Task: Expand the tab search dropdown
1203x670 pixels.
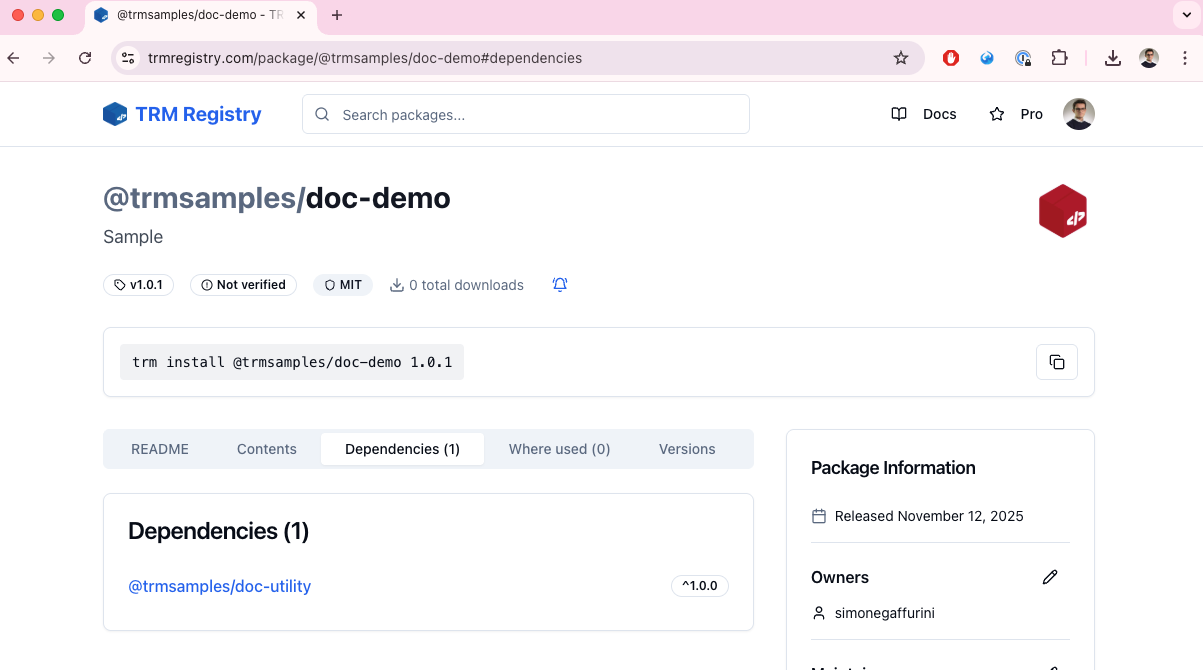Action: click(x=1185, y=15)
